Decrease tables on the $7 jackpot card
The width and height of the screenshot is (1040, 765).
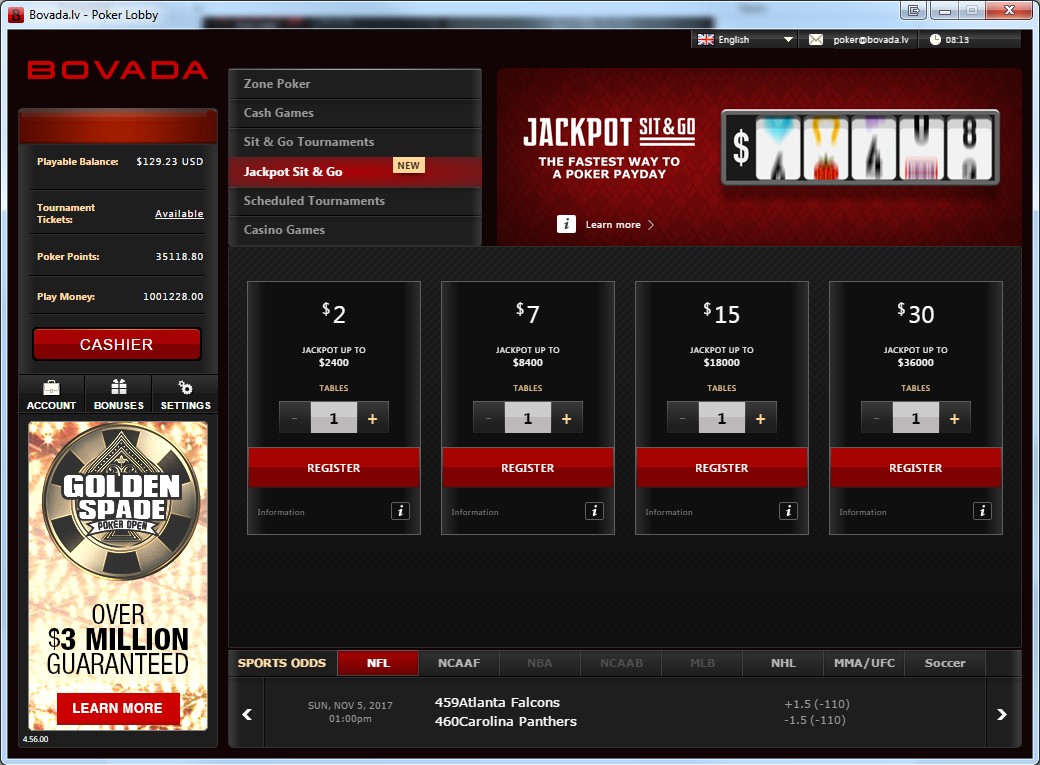pos(489,419)
